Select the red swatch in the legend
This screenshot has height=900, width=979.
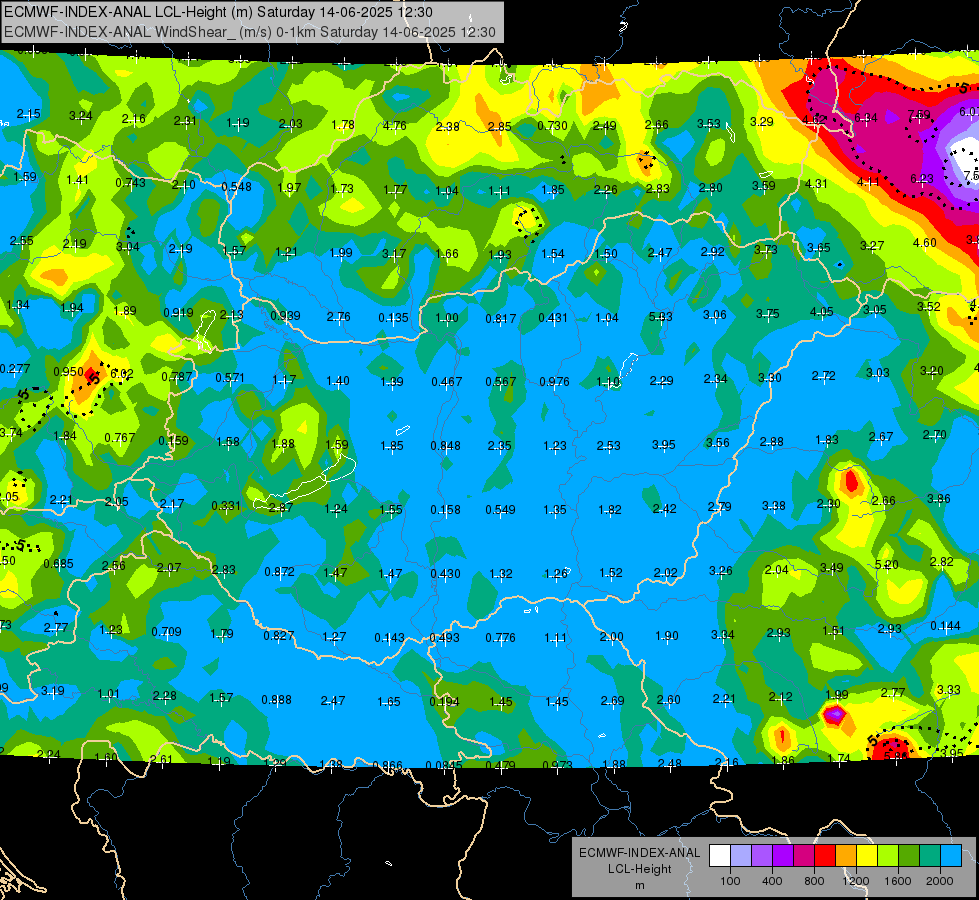tap(825, 856)
